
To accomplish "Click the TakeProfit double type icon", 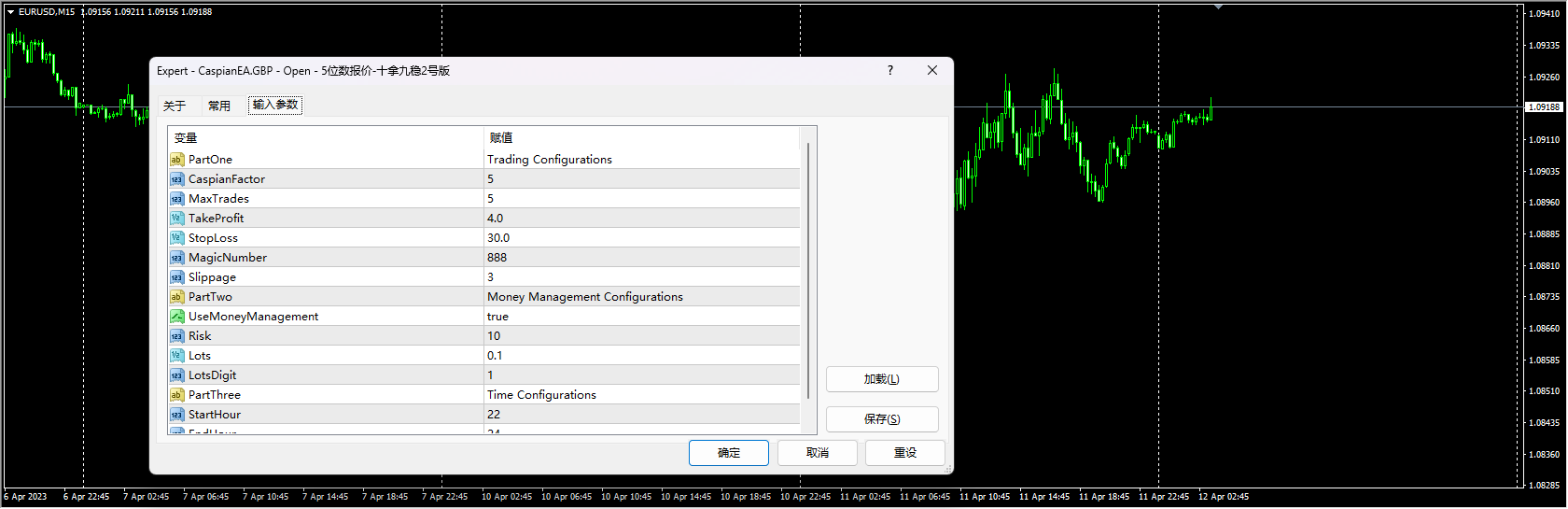I will click(176, 219).
